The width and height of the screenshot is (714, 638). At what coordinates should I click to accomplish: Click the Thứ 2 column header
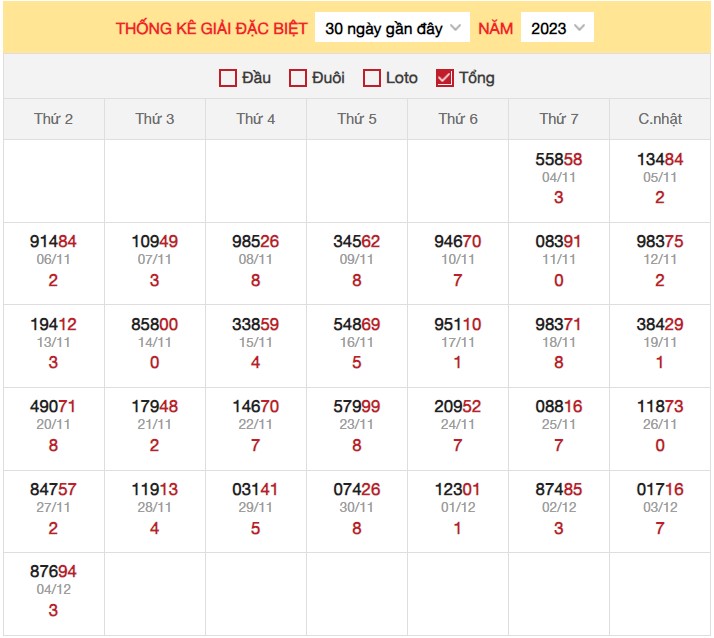(54, 119)
